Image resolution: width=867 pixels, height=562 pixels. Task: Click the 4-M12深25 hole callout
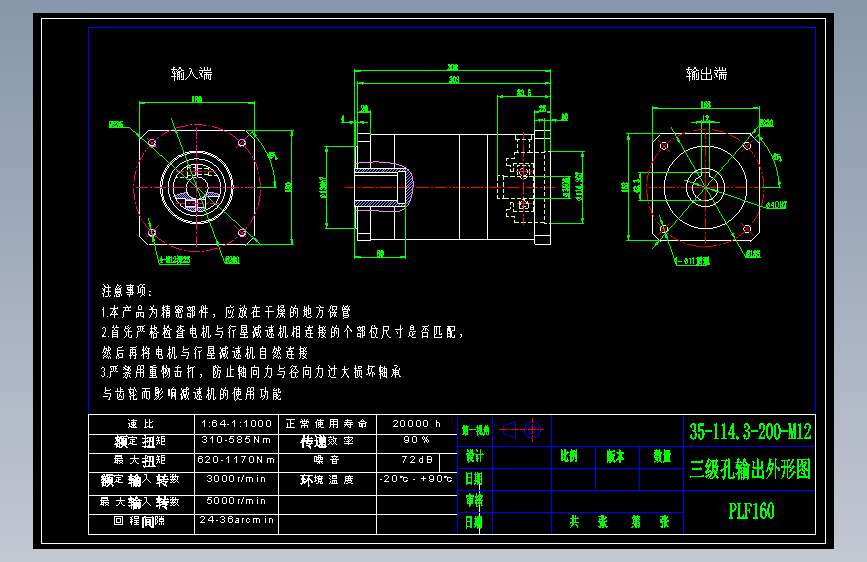click(x=175, y=260)
